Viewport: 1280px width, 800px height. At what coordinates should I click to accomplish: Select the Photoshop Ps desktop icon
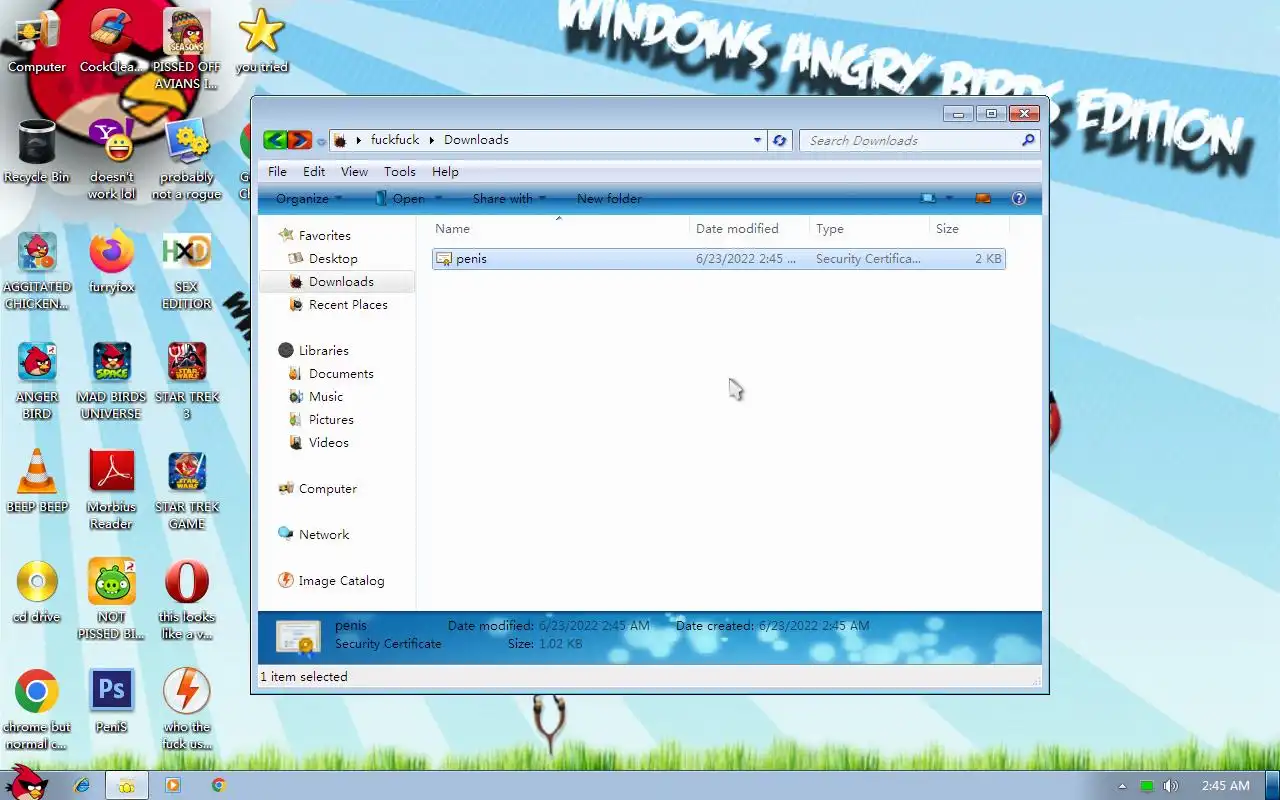[x=112, y=702]
